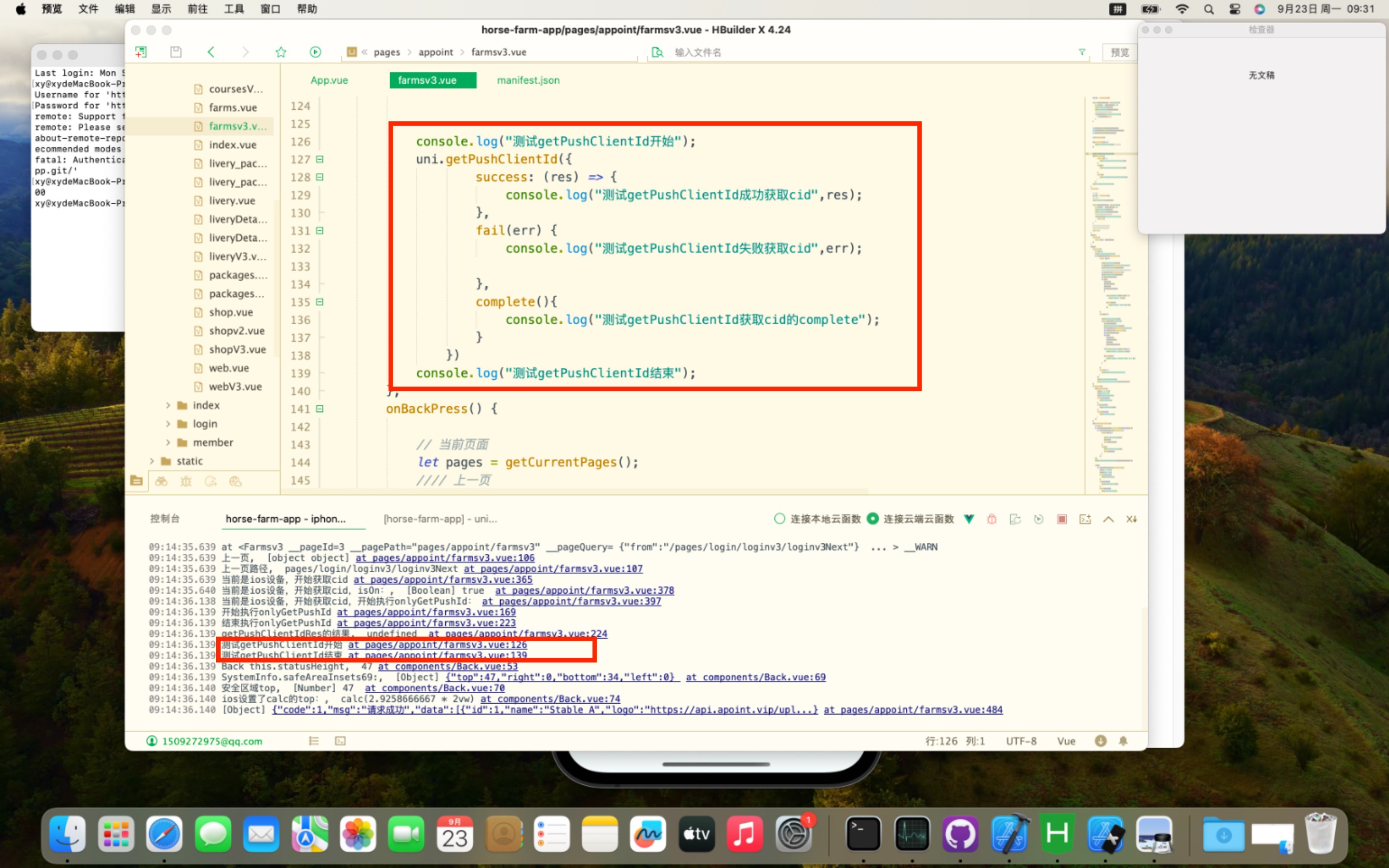Click the cloud globe icon in the sidebar footer
Screen dimensions: 1389x868
click(x=235, y=481)
